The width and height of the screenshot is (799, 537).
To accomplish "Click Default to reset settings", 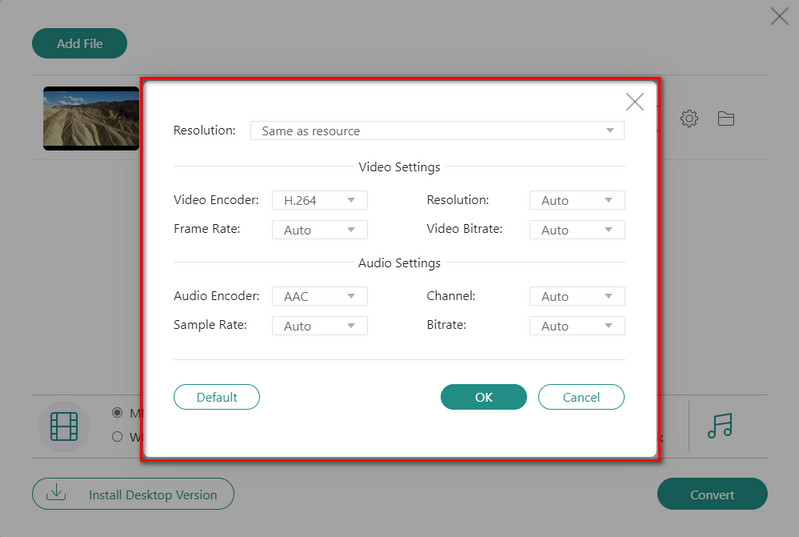I will [216, 397].
